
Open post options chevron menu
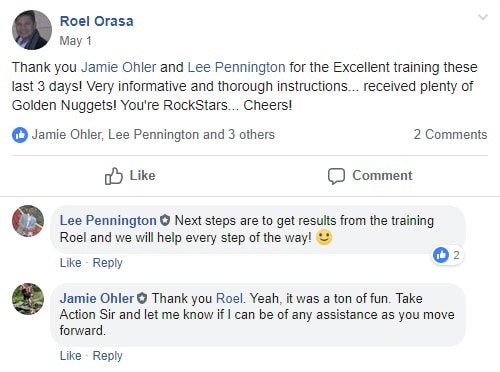pyautogui.click(x=483, y=17)
